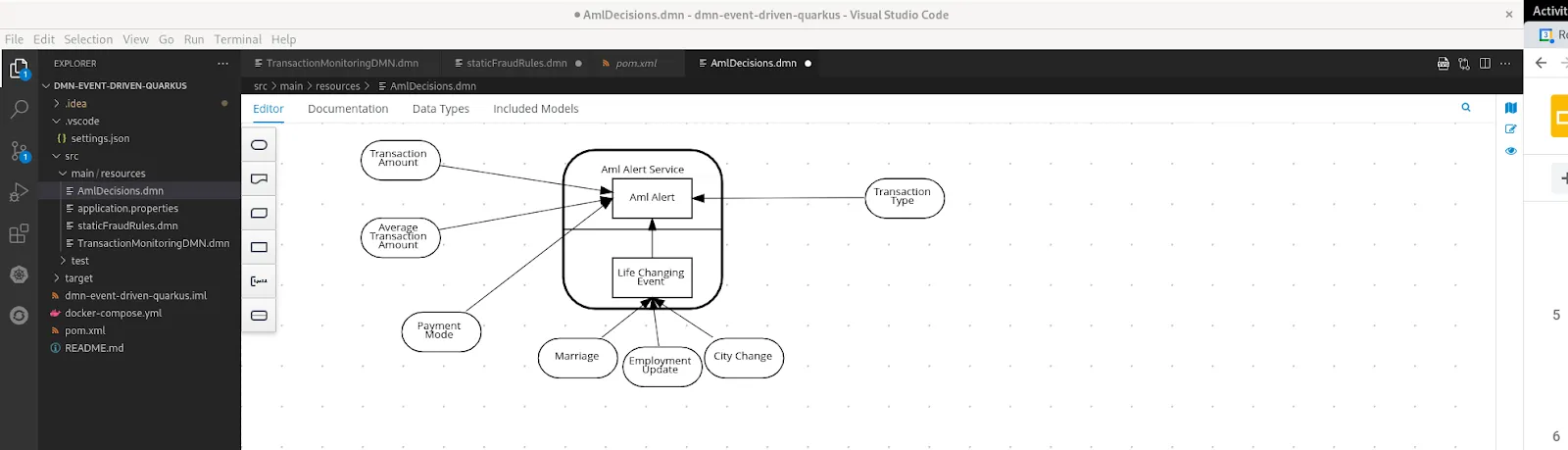
Task: Click the back arrow in the browser window
Action: tap(1541, 63)
